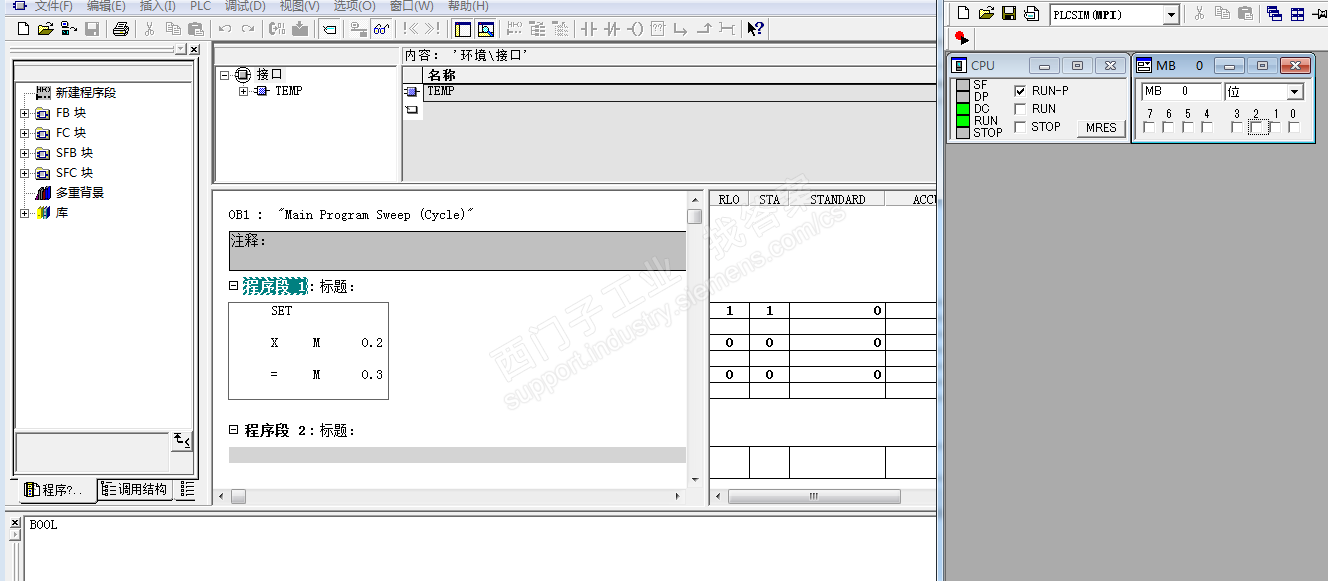The width and height of the screenshot is (1328, 581).
Task: Click the Print icon in LAD editor toolbar
Action: coord(120,29)
